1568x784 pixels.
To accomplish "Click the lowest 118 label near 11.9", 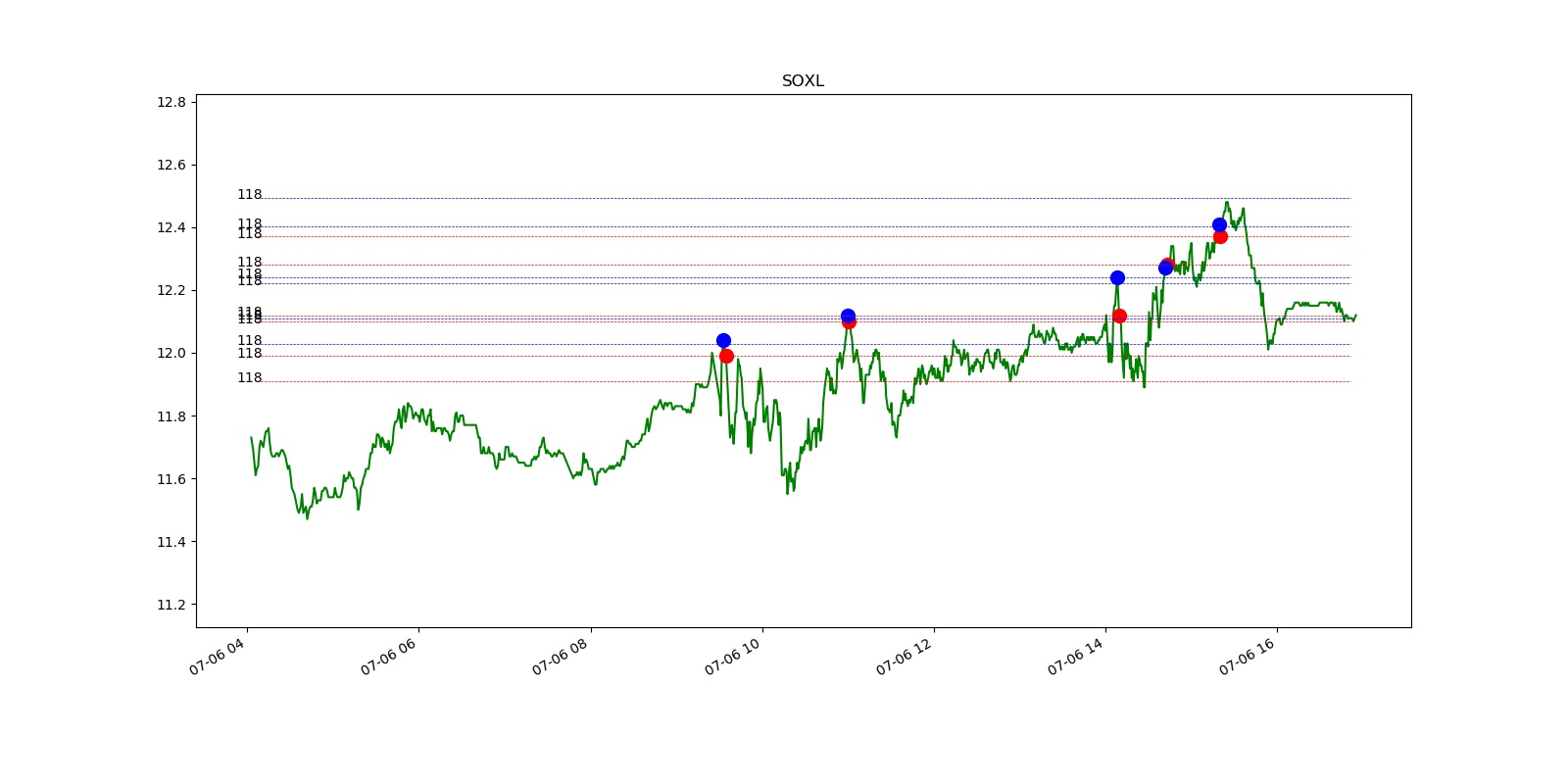I will pyautogui.click(x=250, y=378).
